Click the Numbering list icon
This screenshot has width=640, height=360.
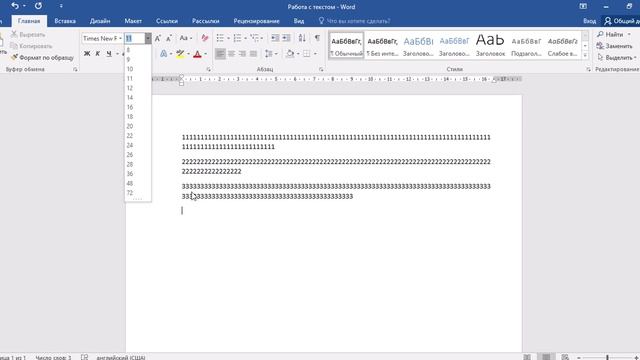pyautogui.click(x=237, y=38)
